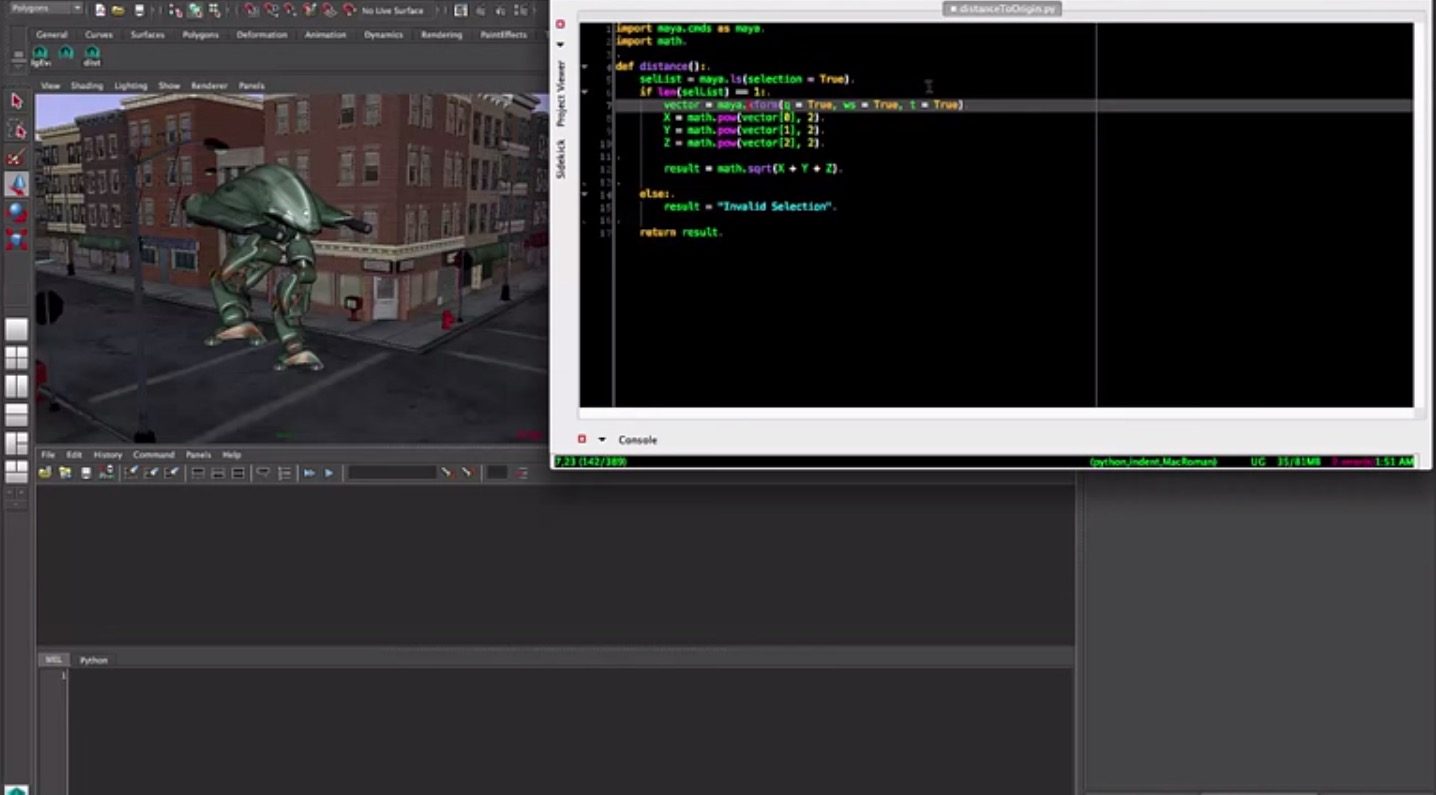Select the Lasso Select tool

click(16, 130)
